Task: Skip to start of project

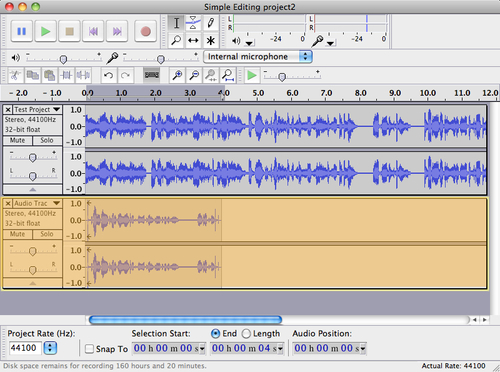Action: click(x=93, y=31)
